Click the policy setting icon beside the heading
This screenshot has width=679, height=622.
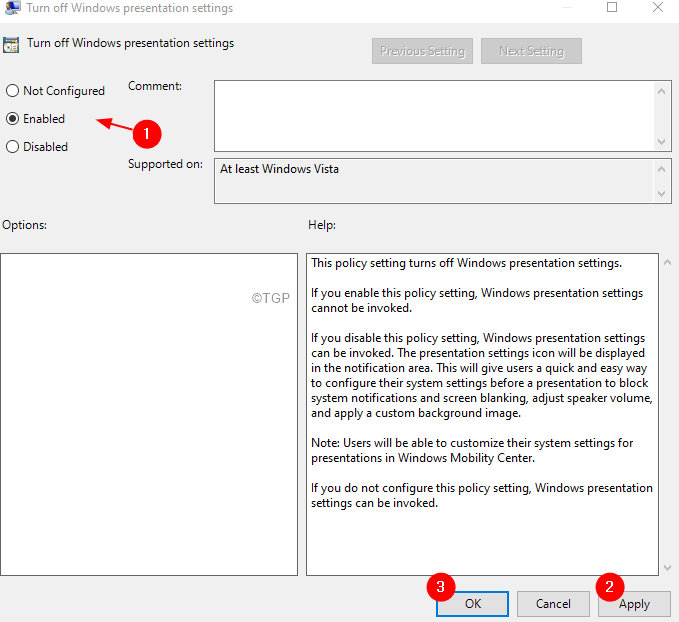11,45
